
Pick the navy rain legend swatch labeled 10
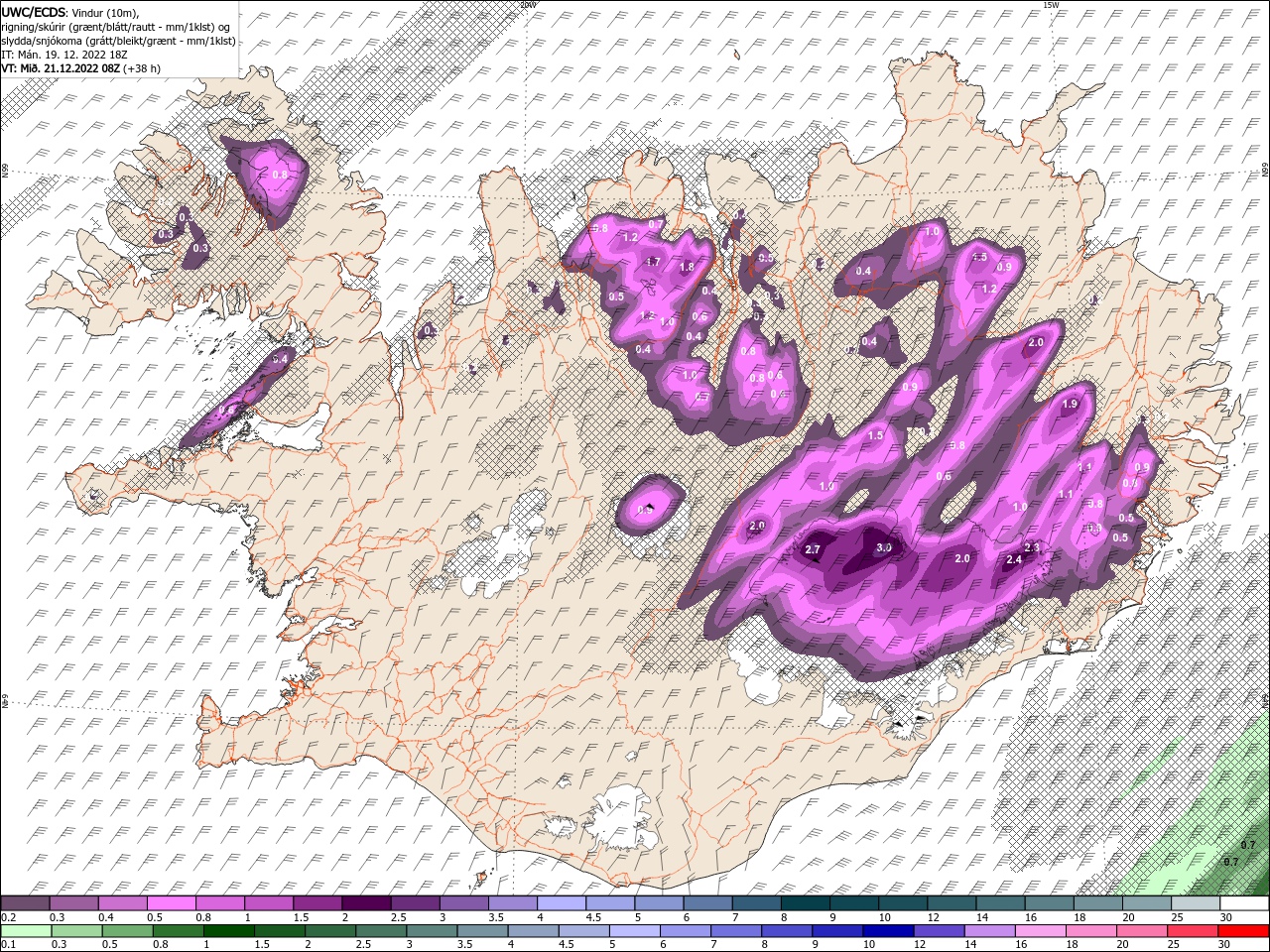(x=888, y=931)
